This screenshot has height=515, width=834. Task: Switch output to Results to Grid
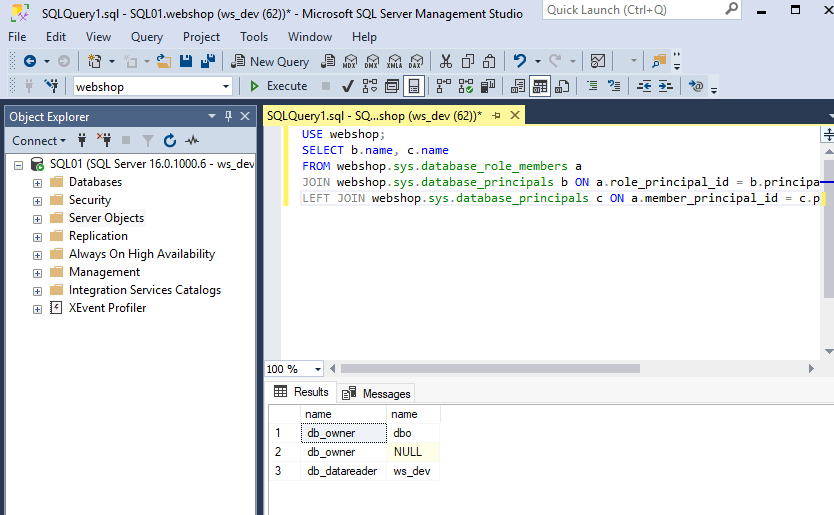pyautogui.click(x=540, y=86)
